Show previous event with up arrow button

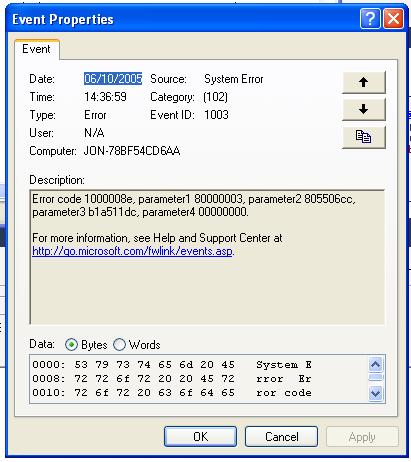pyautogui.click(x=364, y=82)
